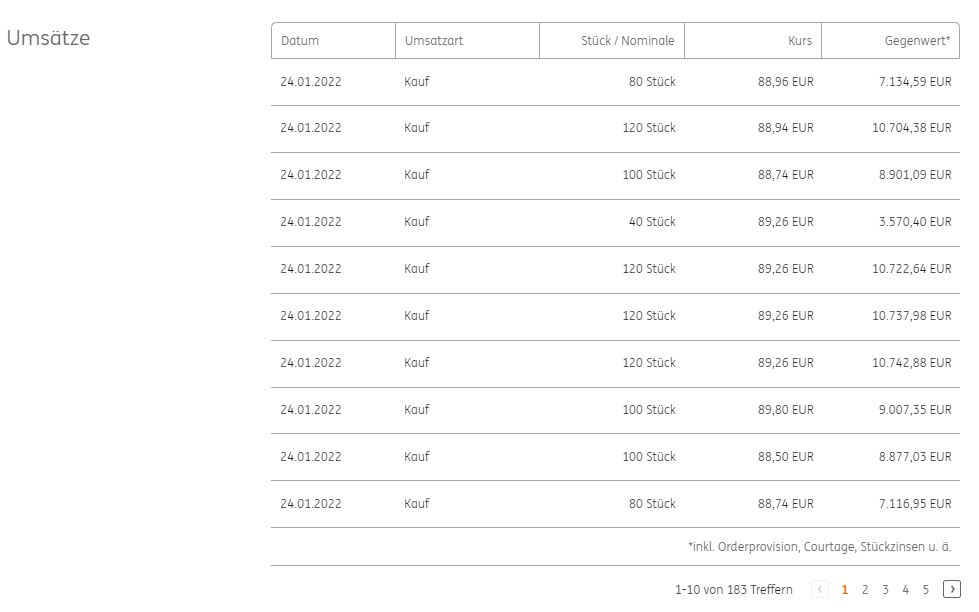
Task: Select the transaction with Kurs 88,50 EUR
Action: pos(614,457)
